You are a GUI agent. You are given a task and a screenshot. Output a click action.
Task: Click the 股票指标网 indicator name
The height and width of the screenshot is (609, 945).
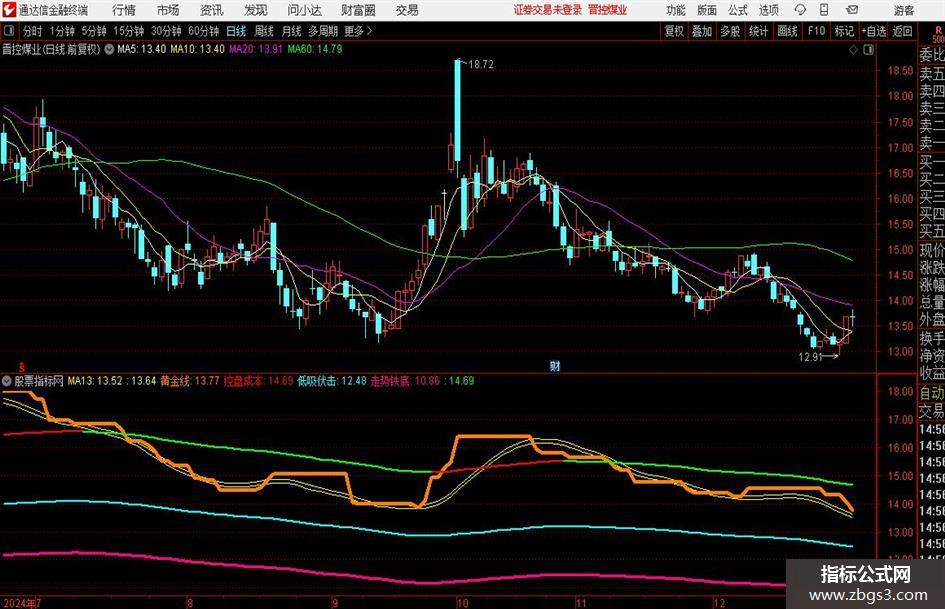[39, 381]
